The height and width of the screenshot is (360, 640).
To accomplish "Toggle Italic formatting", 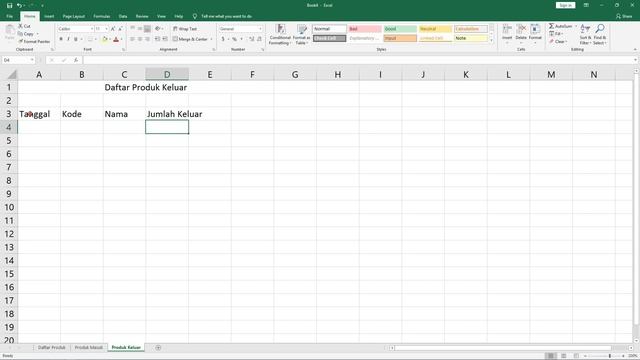I will coord(68,39).
